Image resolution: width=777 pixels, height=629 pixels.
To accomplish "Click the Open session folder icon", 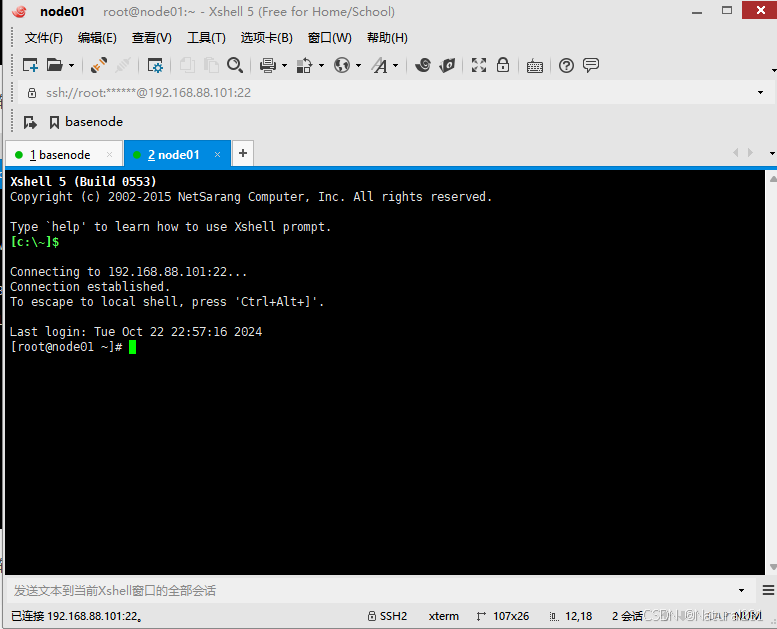I will (x=55, y=65).
